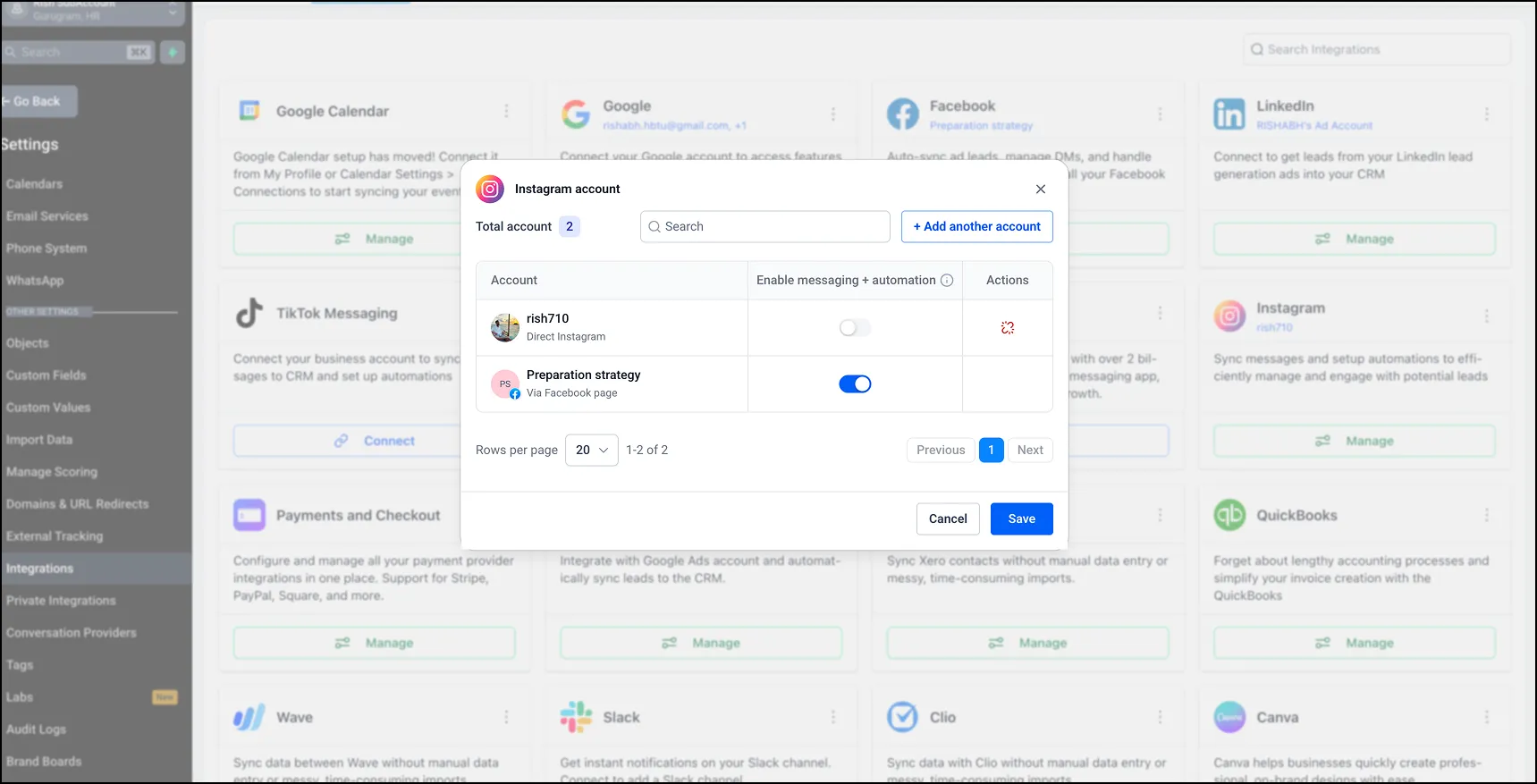Image resolution: width=1537 pixels, height=784 pixels.
Task: Open the Rows per page dropdown
Action: click(x=592, y=450)
